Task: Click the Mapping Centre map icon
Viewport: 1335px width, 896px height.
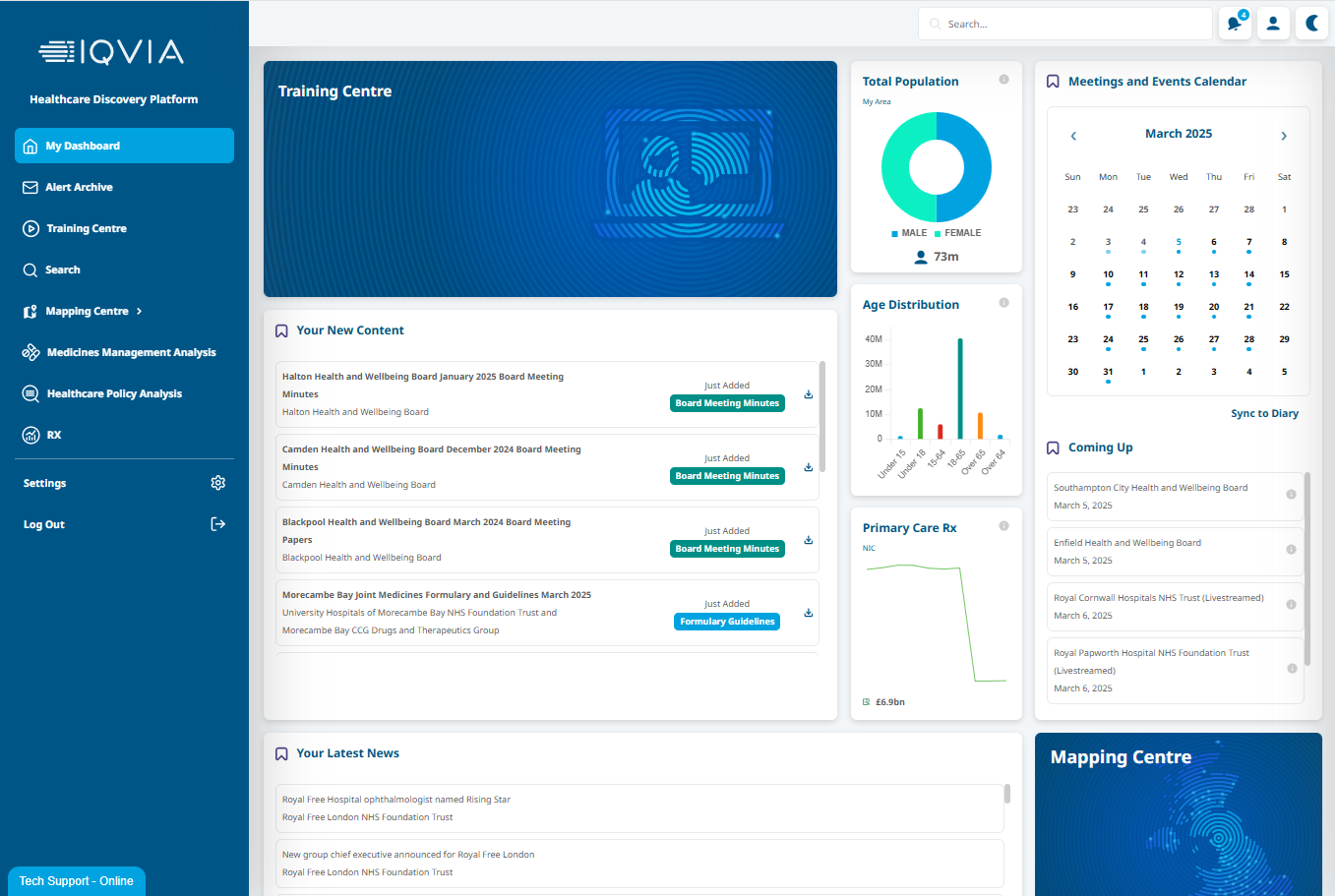Action: coord(30,311)
